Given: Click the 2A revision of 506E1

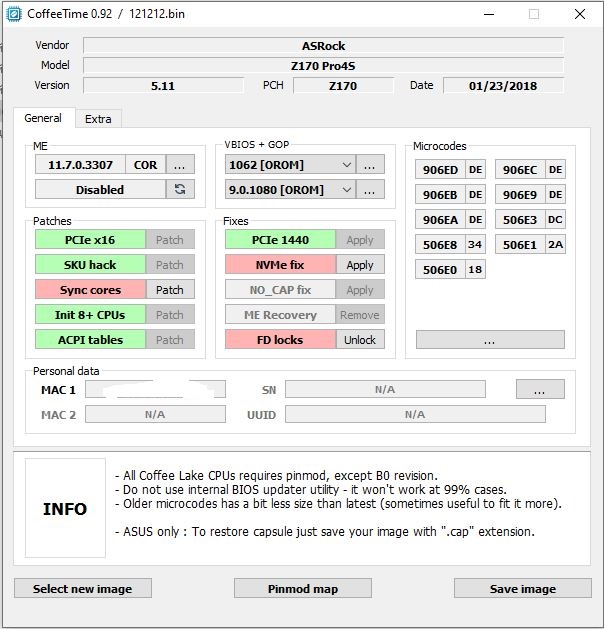Looking at the screenshot, I should pyautogui.click(x=555, y=244).
